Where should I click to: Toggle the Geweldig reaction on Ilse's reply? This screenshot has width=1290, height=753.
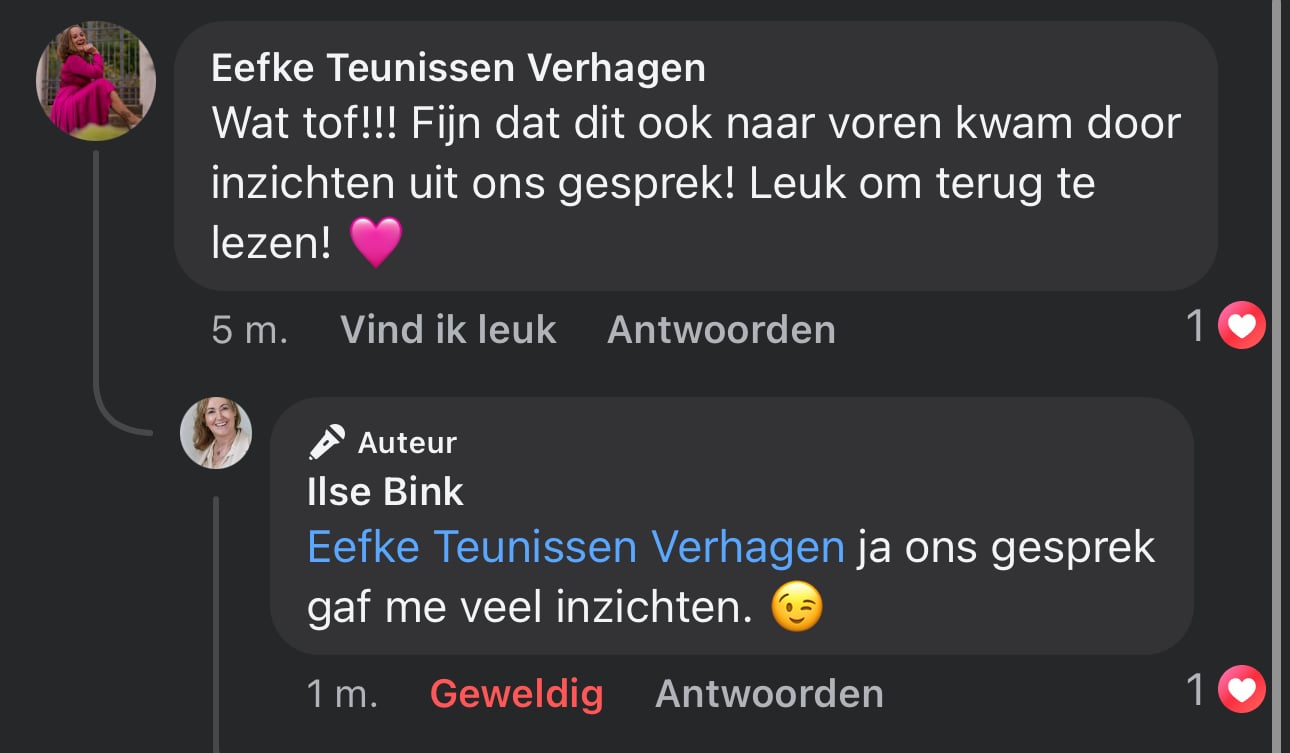(x=516, y=693)
